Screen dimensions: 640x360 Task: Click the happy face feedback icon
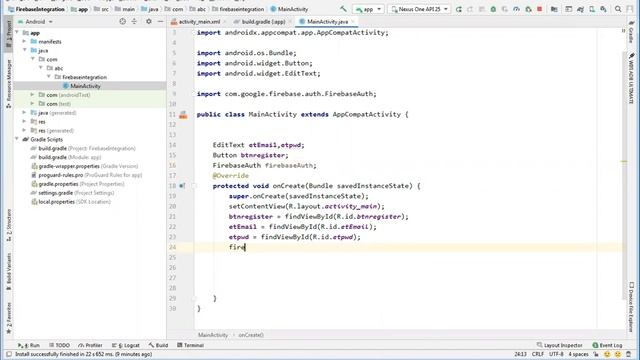[607, 354]
